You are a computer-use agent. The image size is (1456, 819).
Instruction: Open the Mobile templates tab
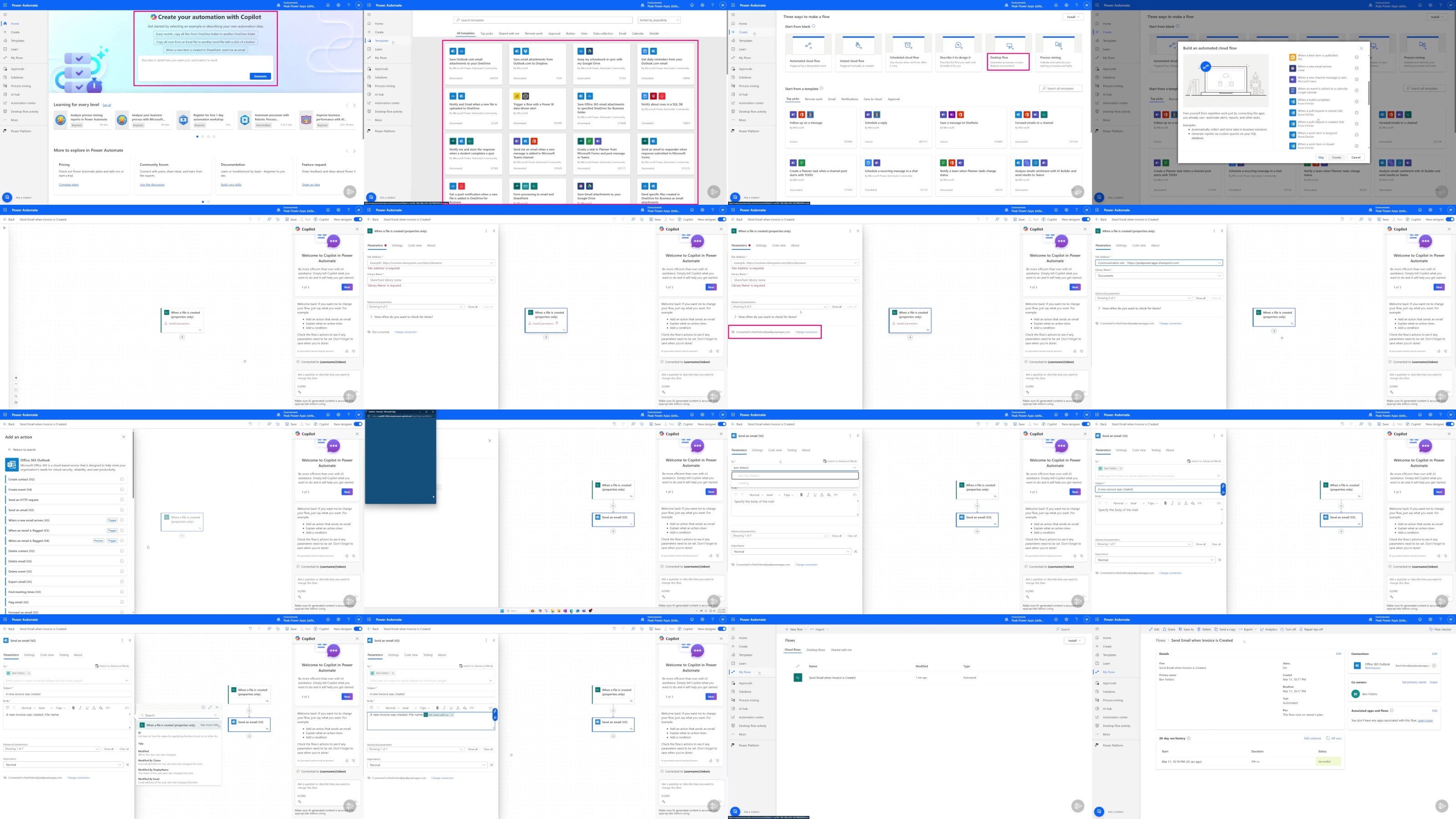coord(654,33)
